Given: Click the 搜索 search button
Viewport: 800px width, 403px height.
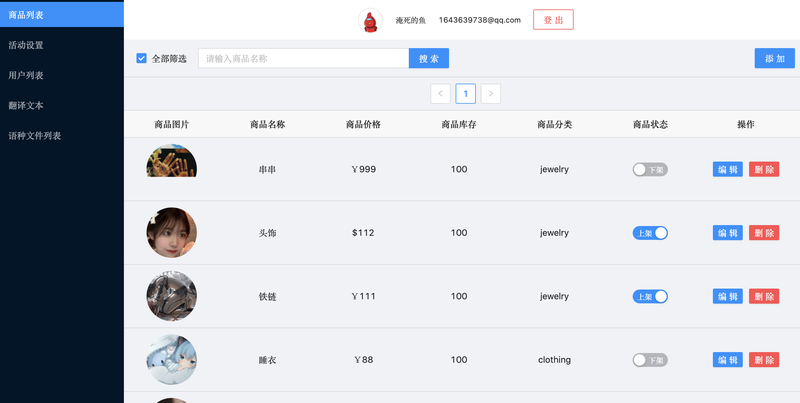Looking at the screenshot, I should 429,58.
